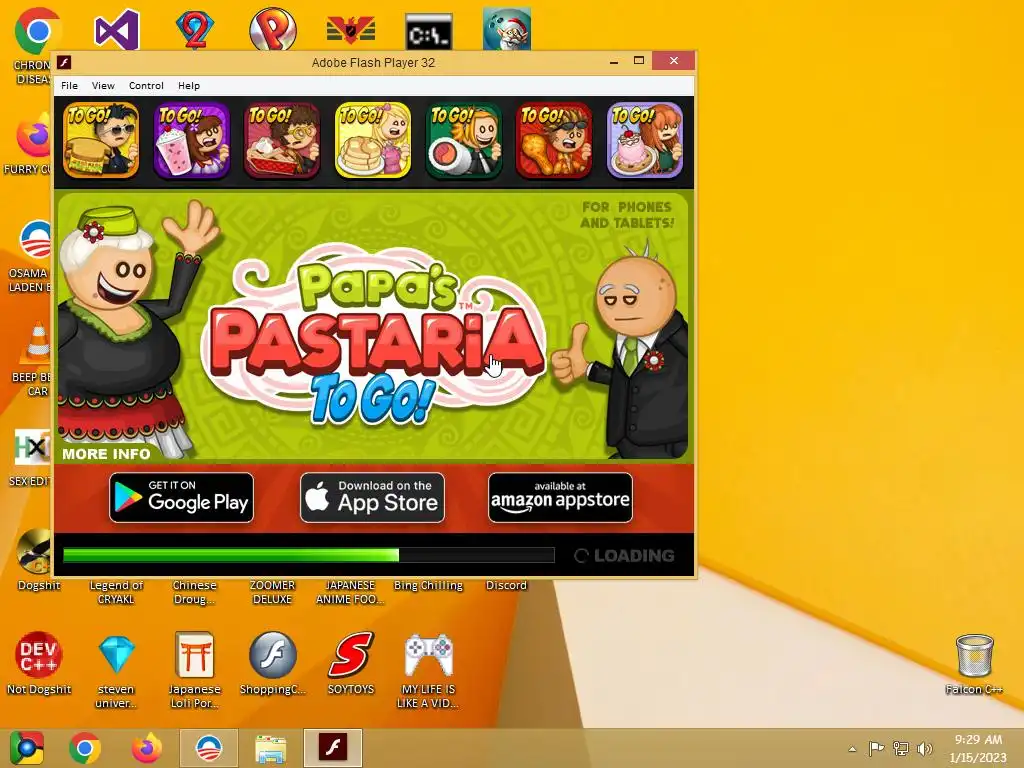
Task: Click the Start button on the taskbar
Action: (x=26, y=748)
